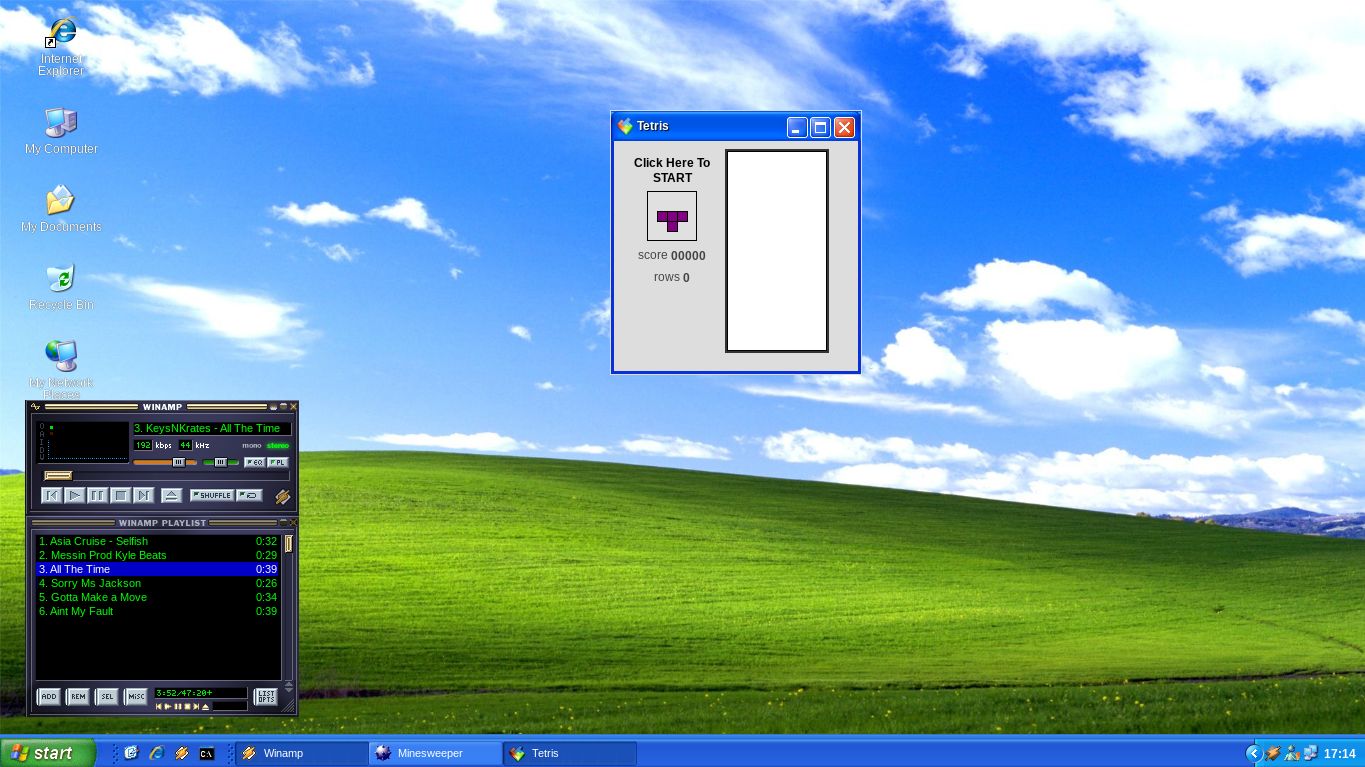Click the Winamp volume slider
1365x767 pixels.
pyautogui.click(x=165, y=462)
